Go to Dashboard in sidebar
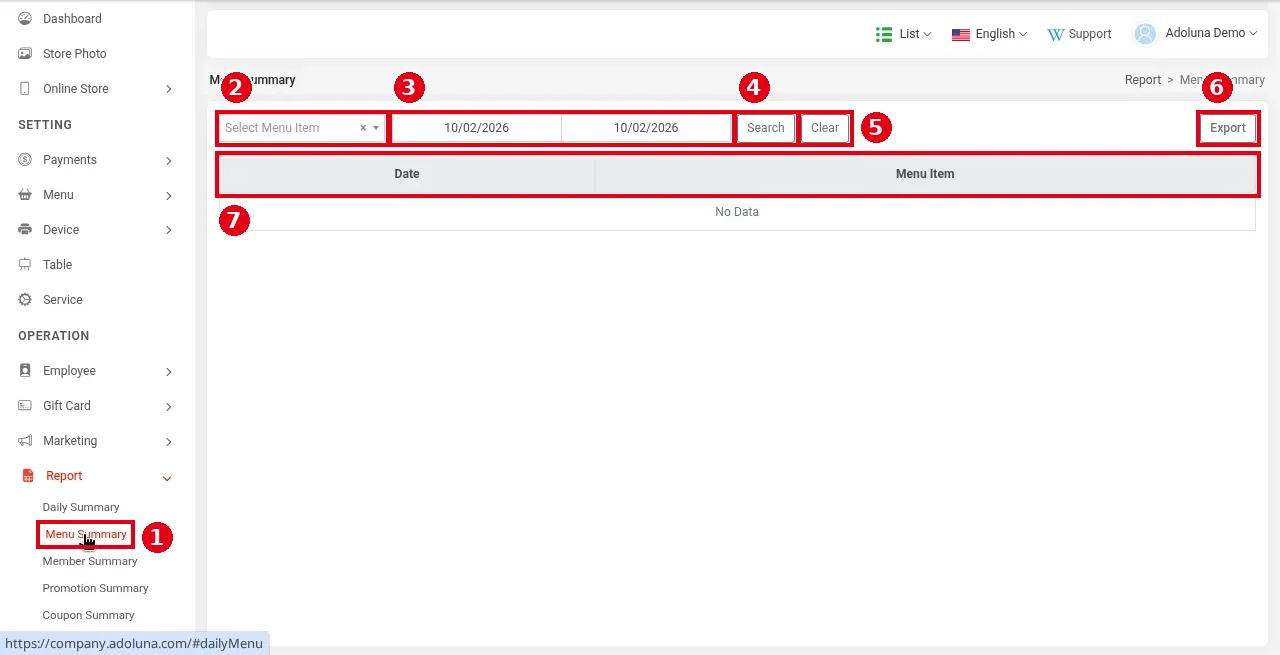Screen dimensions: 1280x655 click(72, 19)
